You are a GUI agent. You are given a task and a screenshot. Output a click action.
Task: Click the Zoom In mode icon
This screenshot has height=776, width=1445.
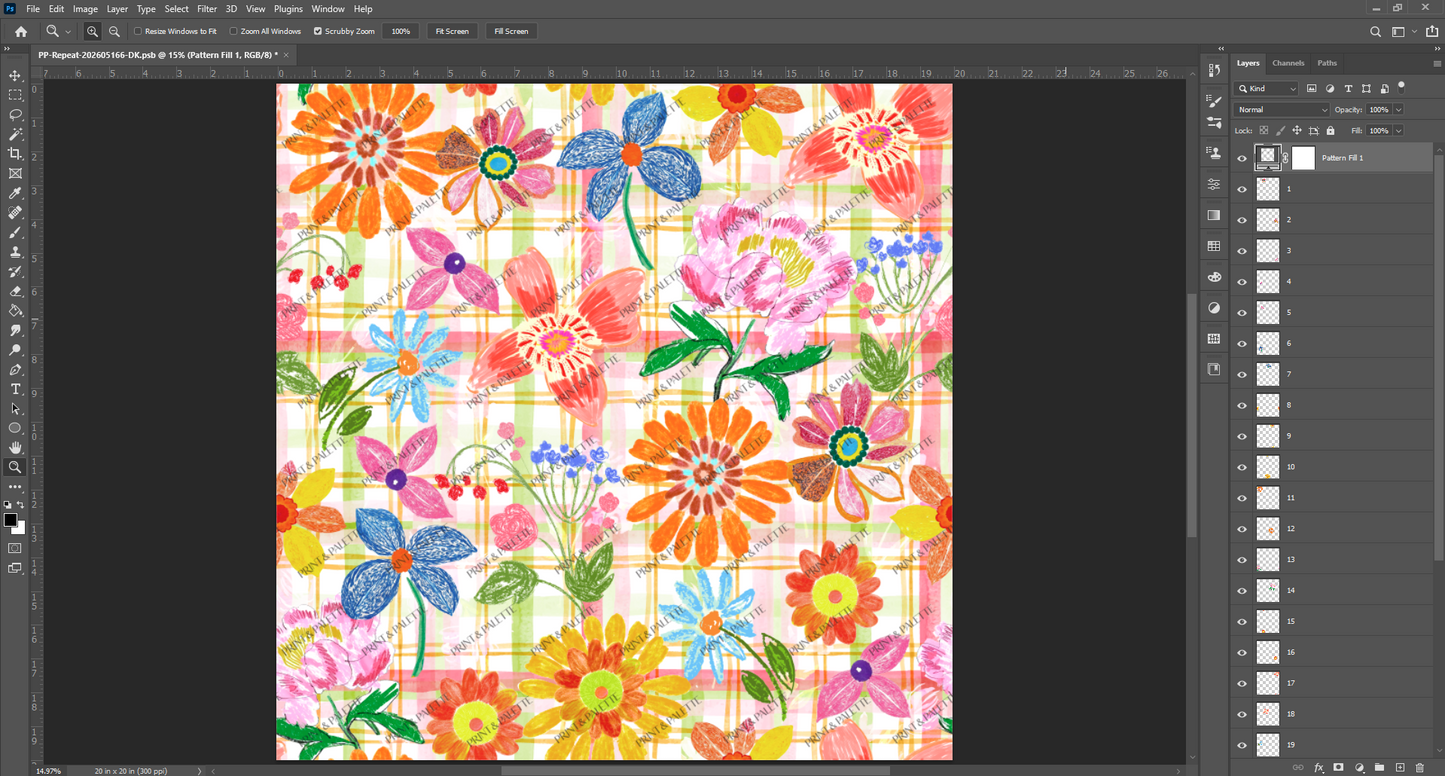(x=92, y=32)
